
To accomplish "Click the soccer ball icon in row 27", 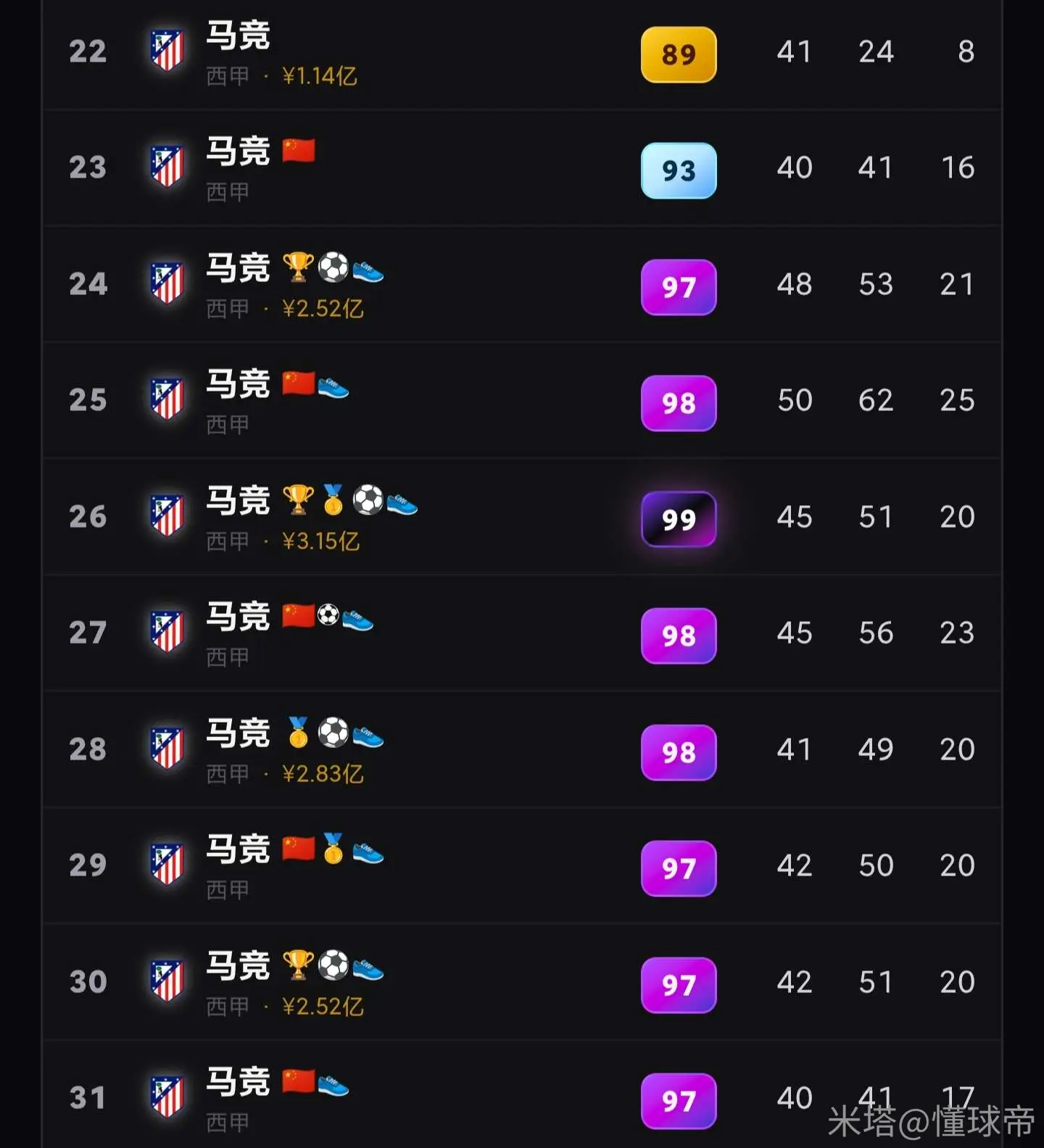I will pos(328,615).
